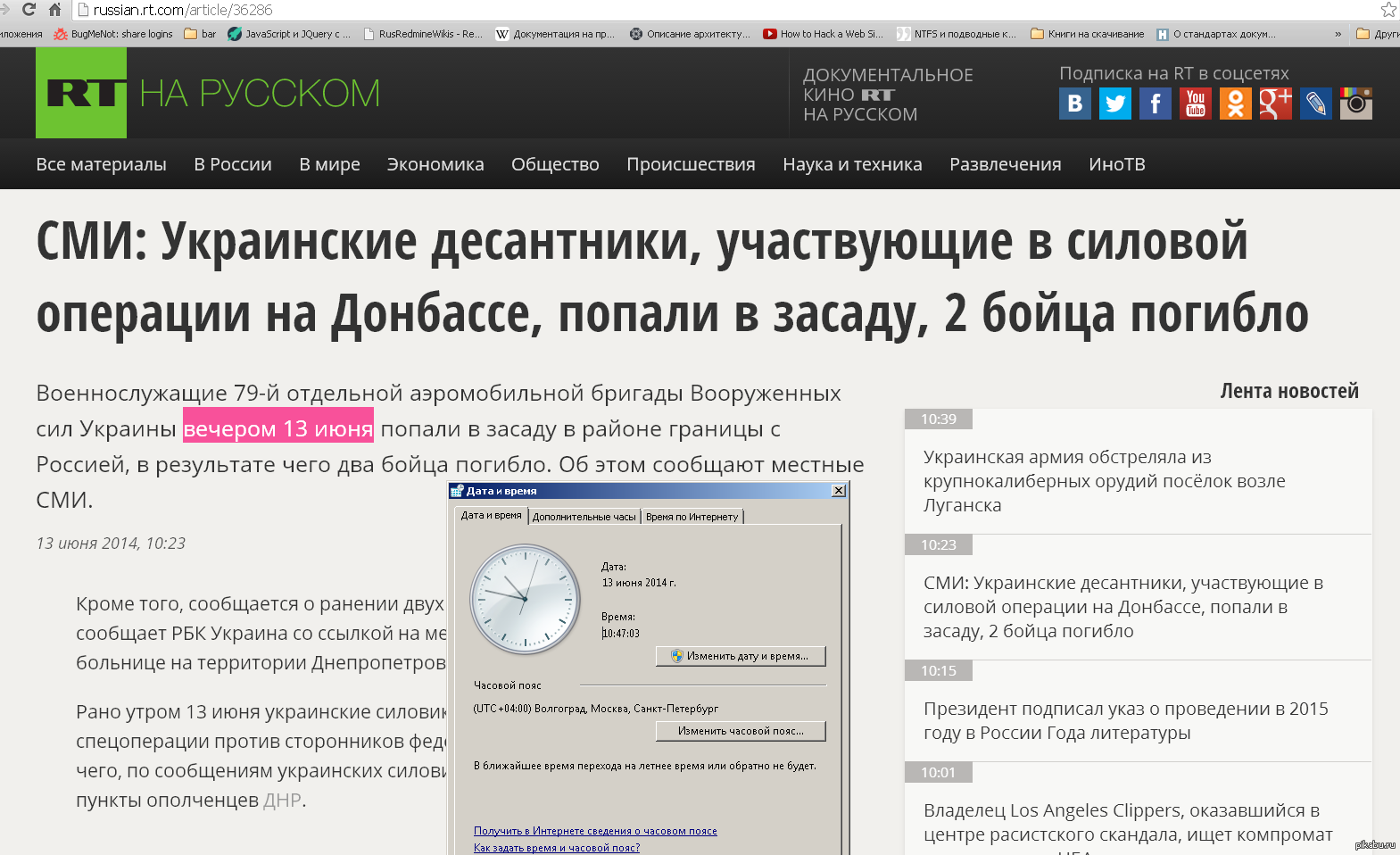
Task: Bookmark this page with the star icon
Action: pos(1388,10)
